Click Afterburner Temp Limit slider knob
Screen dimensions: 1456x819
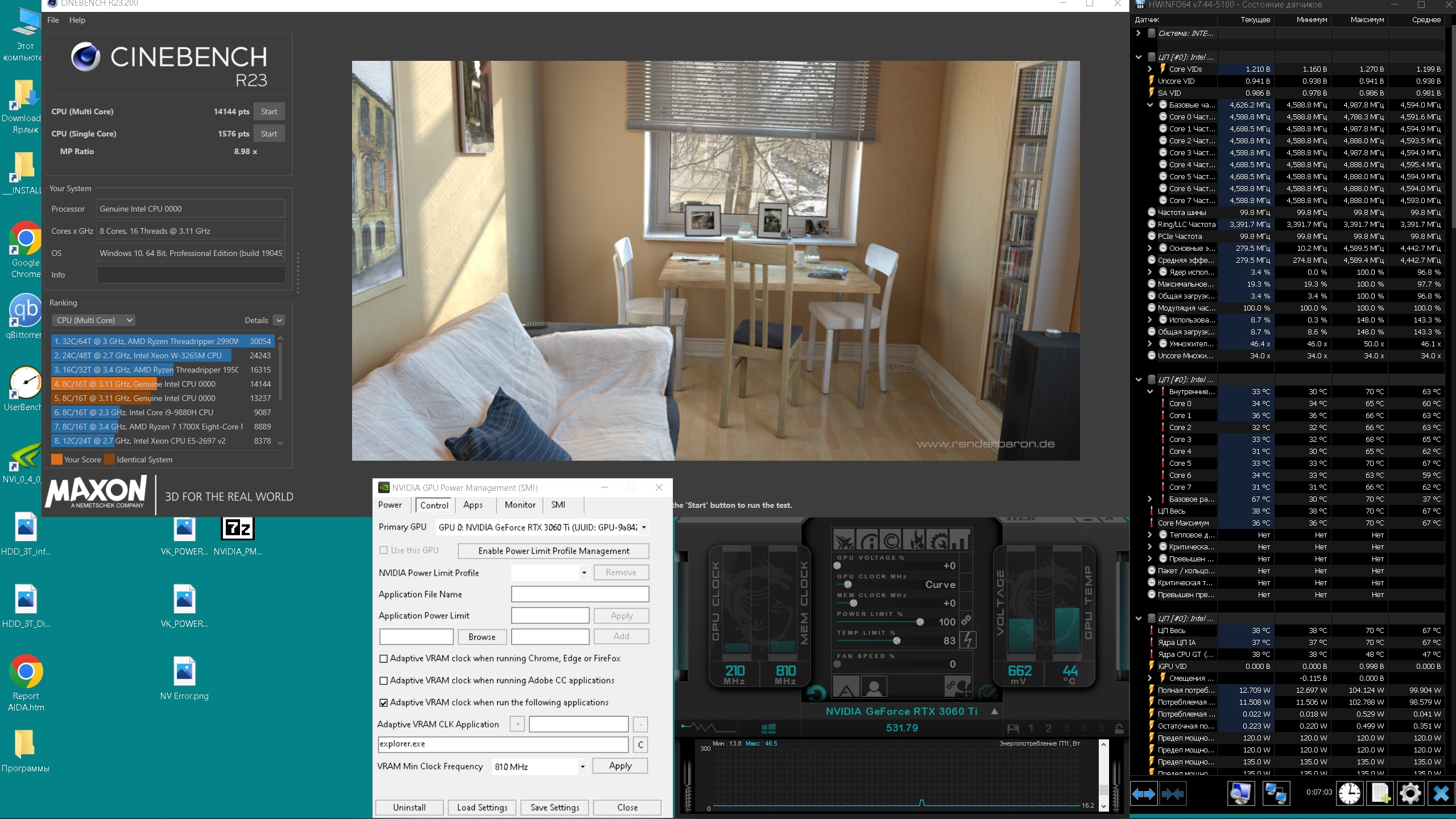[897, 641]
